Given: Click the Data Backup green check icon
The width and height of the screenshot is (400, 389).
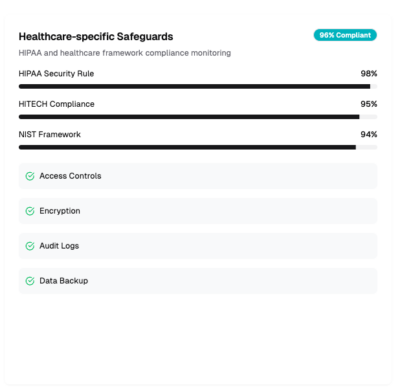Looking at the screenshot, I should pos(30,281).
